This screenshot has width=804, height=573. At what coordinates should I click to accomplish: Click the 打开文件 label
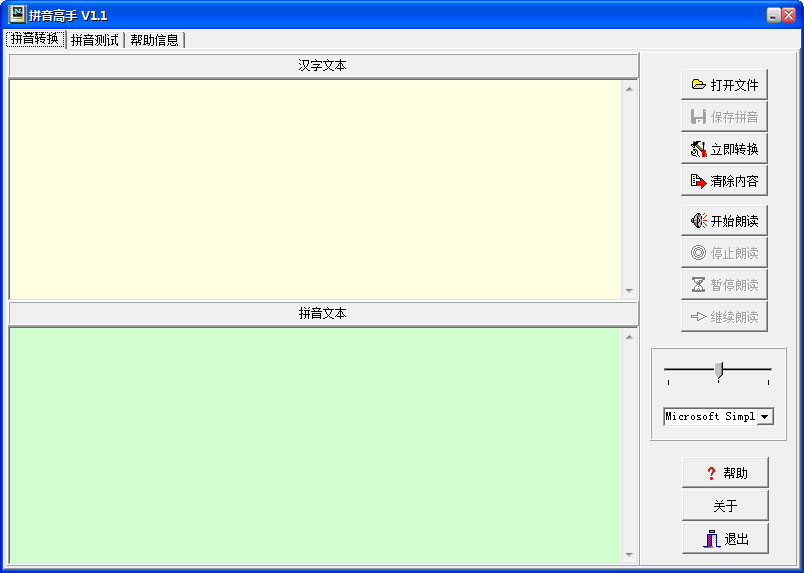click(x=734, y=85)
